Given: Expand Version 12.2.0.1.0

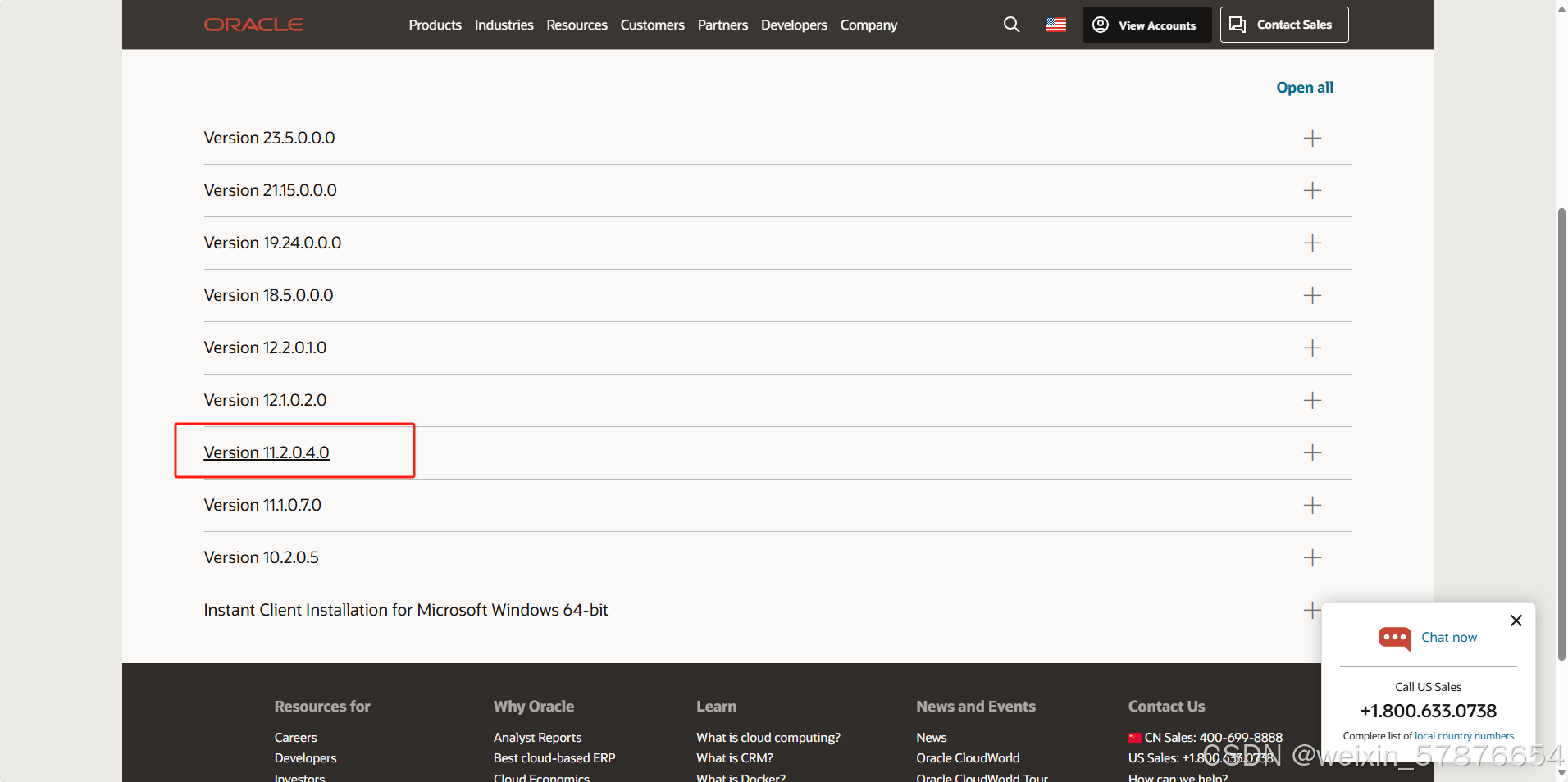Looking at the screenshot, I should (1311, 348).
